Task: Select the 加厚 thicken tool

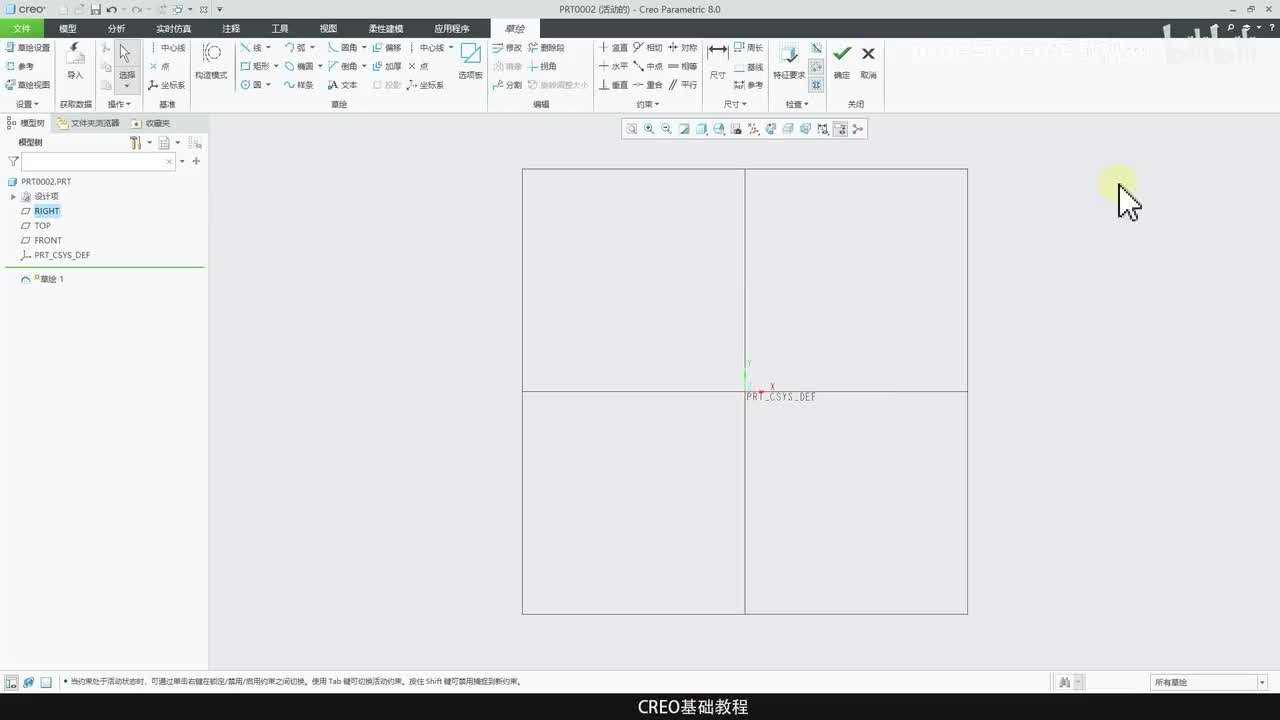Action: click(x=386, y=66)
